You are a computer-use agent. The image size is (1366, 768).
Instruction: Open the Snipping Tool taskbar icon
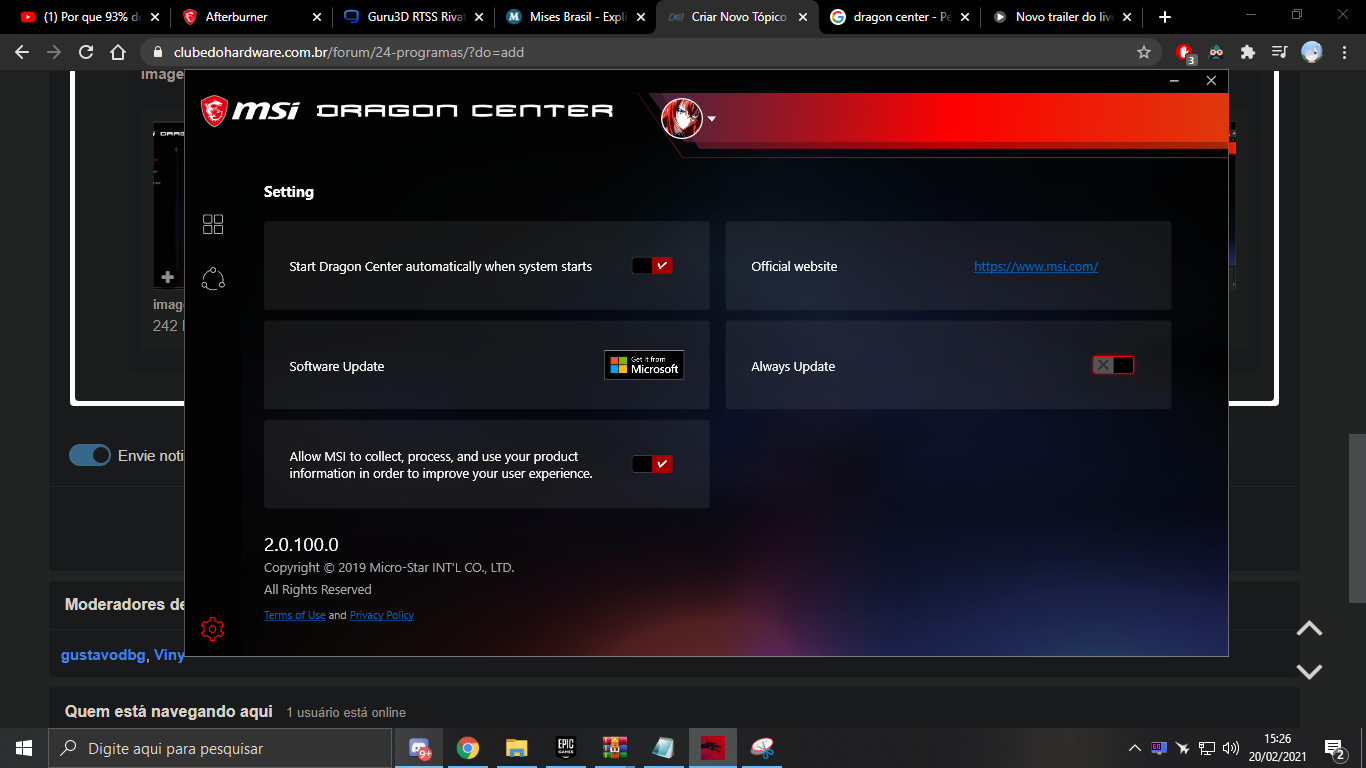[x=762, y=748]
